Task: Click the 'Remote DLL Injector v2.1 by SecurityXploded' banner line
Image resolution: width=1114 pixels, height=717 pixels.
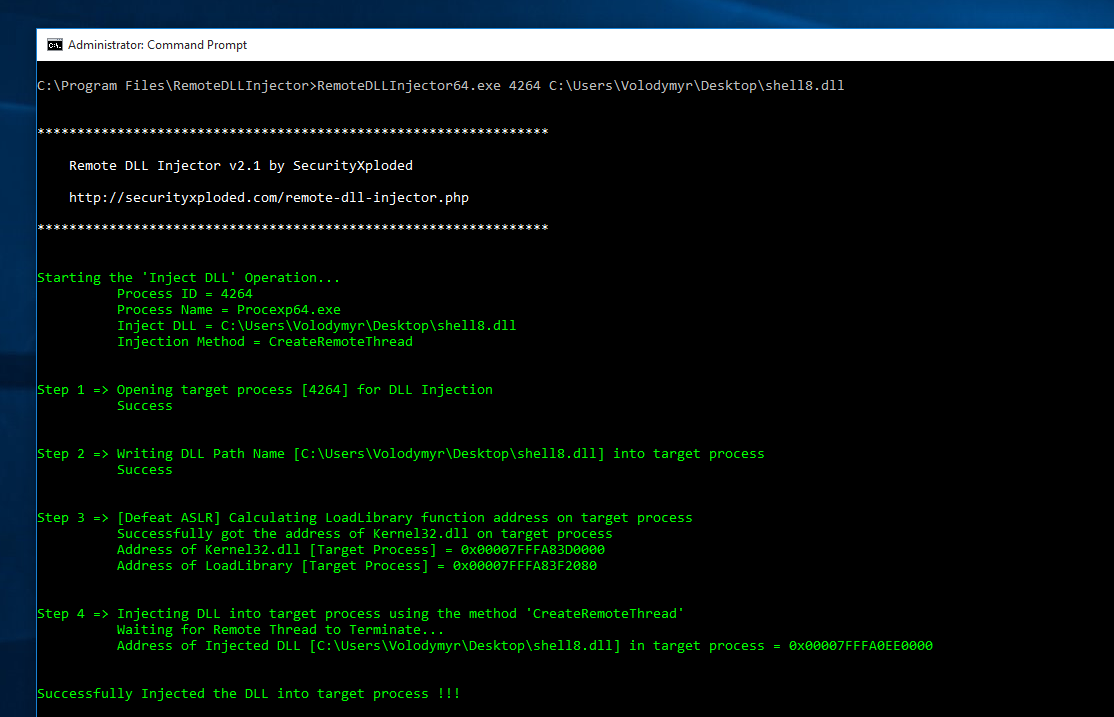Action: pos(241,166)
